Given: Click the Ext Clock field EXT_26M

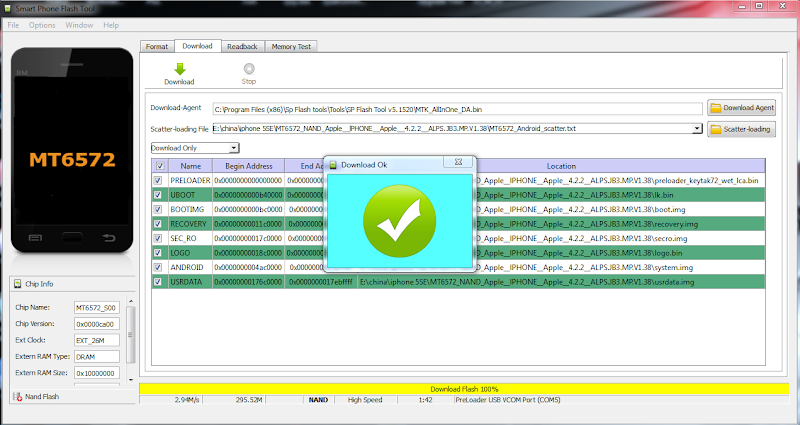Looking at the screenshot, I should point(97,340).
